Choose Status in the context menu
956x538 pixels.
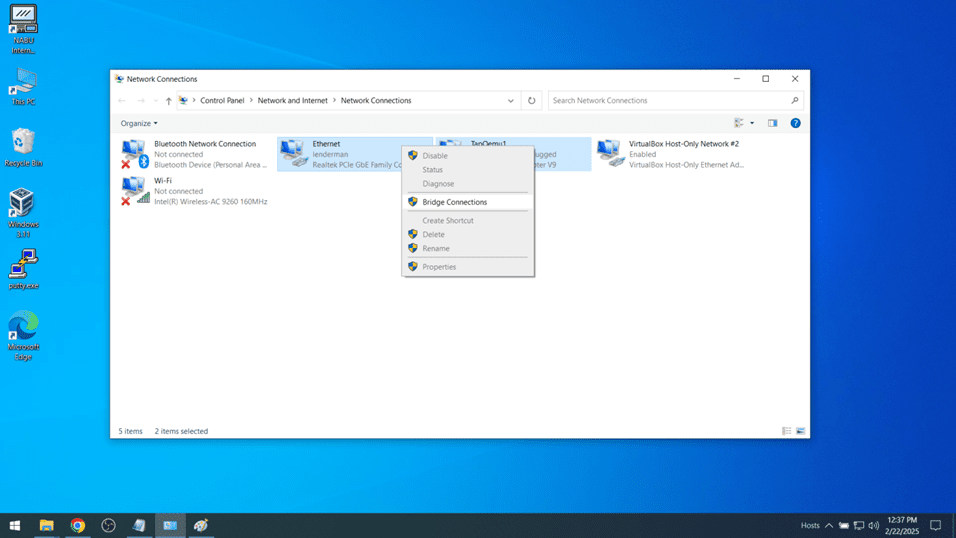pos(468,170)
